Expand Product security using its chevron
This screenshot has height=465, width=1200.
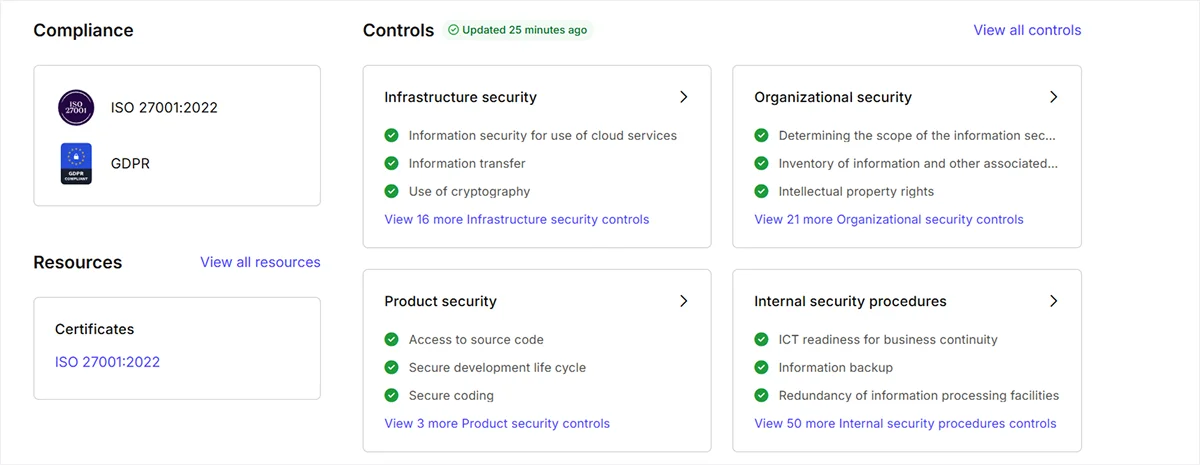point(684,301)
